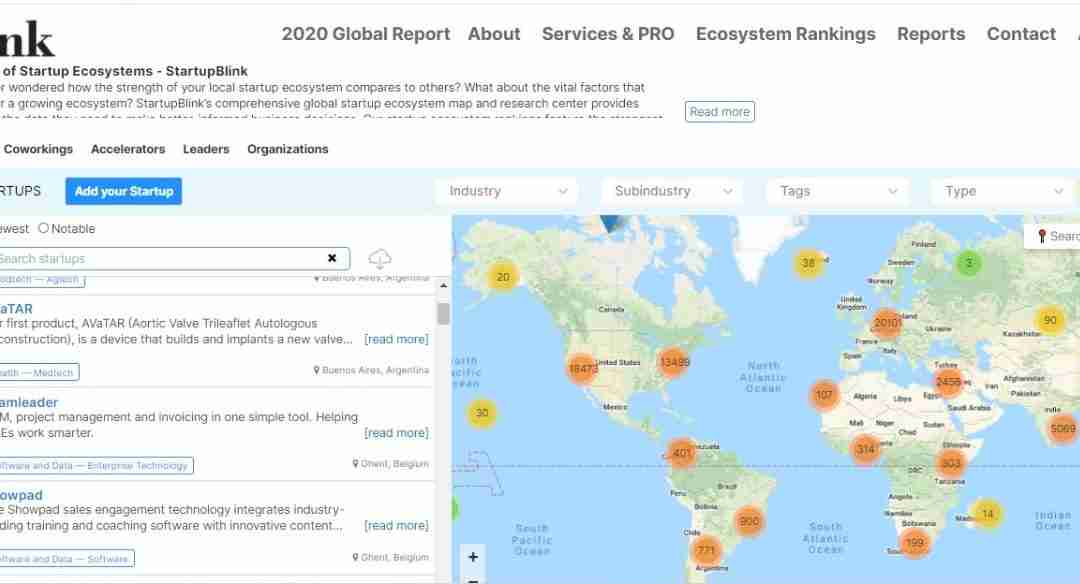This screenshot has height=584, width=1080.
Task: Open the Industry dropdown
Action: tap(507, 191)
